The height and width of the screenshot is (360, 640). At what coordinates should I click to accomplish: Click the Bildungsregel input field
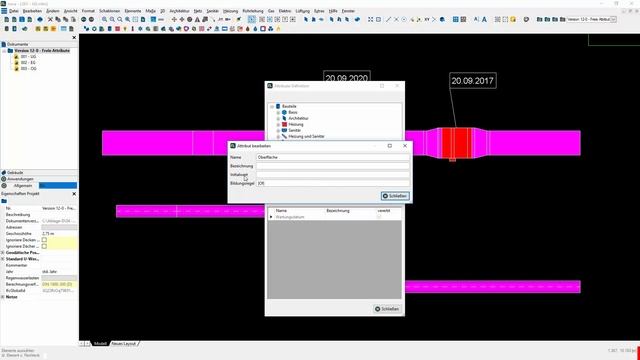point(333,183)
